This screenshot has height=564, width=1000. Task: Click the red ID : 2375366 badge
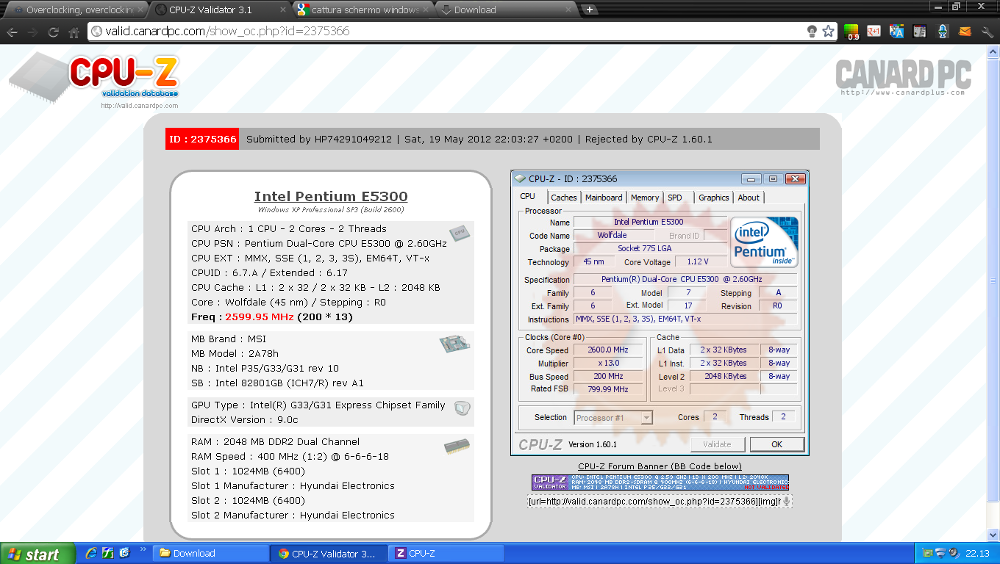click(x=202, y=139)
